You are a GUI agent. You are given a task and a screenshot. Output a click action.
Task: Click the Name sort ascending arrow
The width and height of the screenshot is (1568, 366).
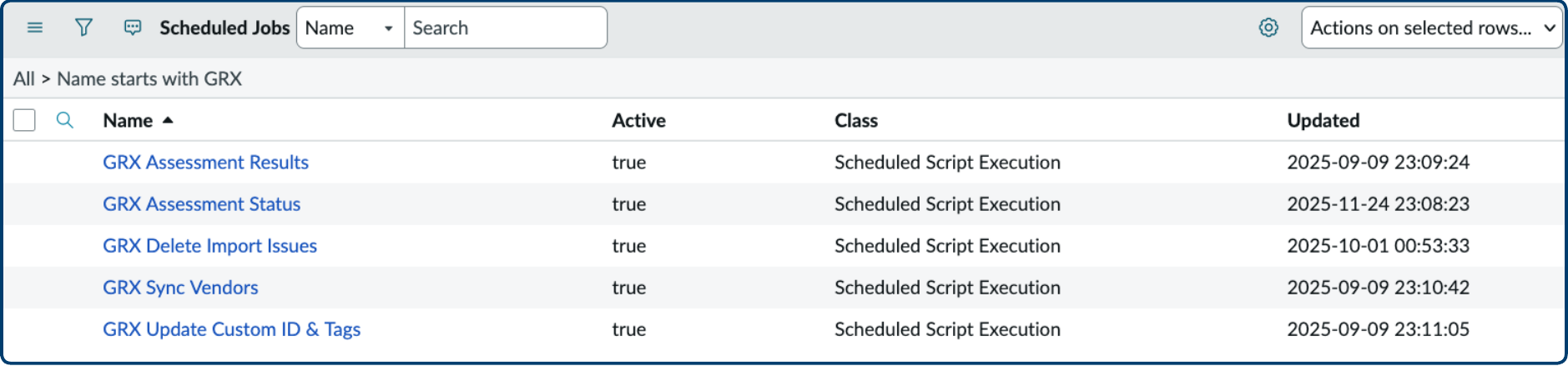[168, 120]
